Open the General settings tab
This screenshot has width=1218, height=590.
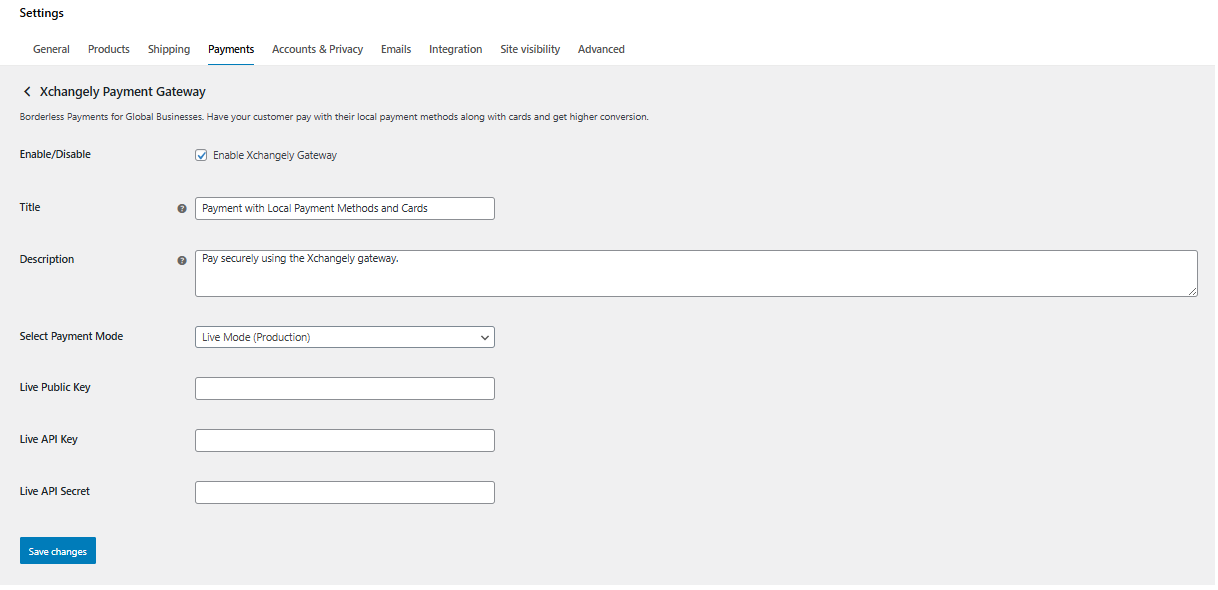coord(51,49)
